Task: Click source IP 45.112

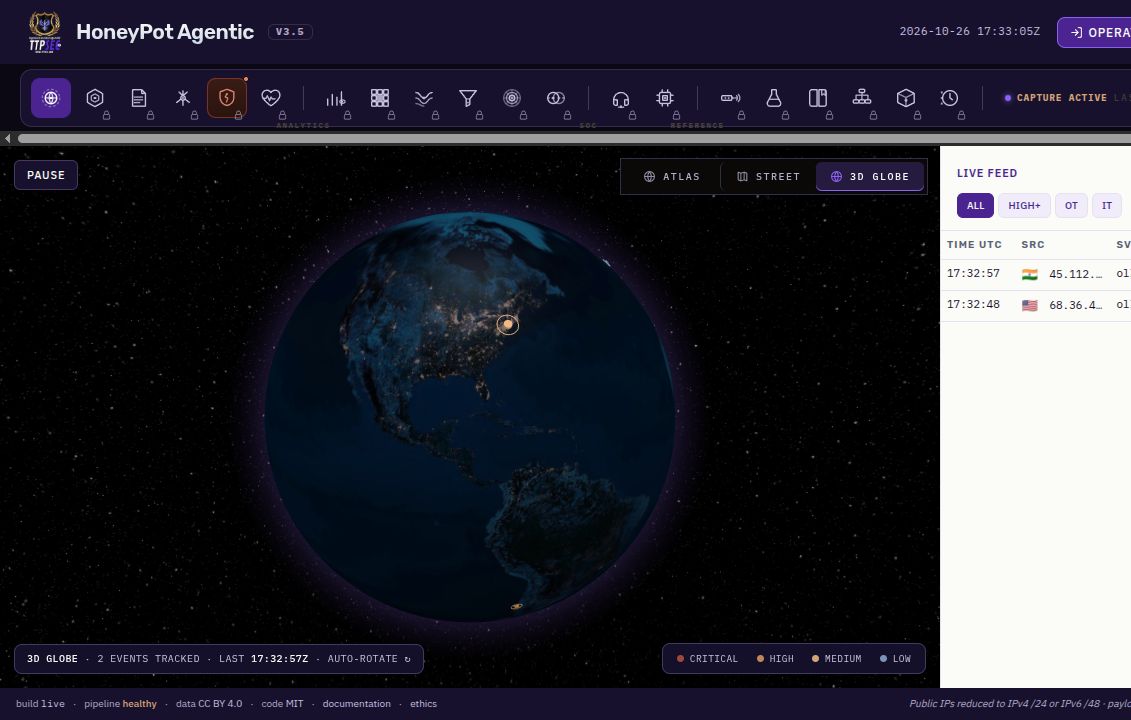Action: tap(1075, 274)
